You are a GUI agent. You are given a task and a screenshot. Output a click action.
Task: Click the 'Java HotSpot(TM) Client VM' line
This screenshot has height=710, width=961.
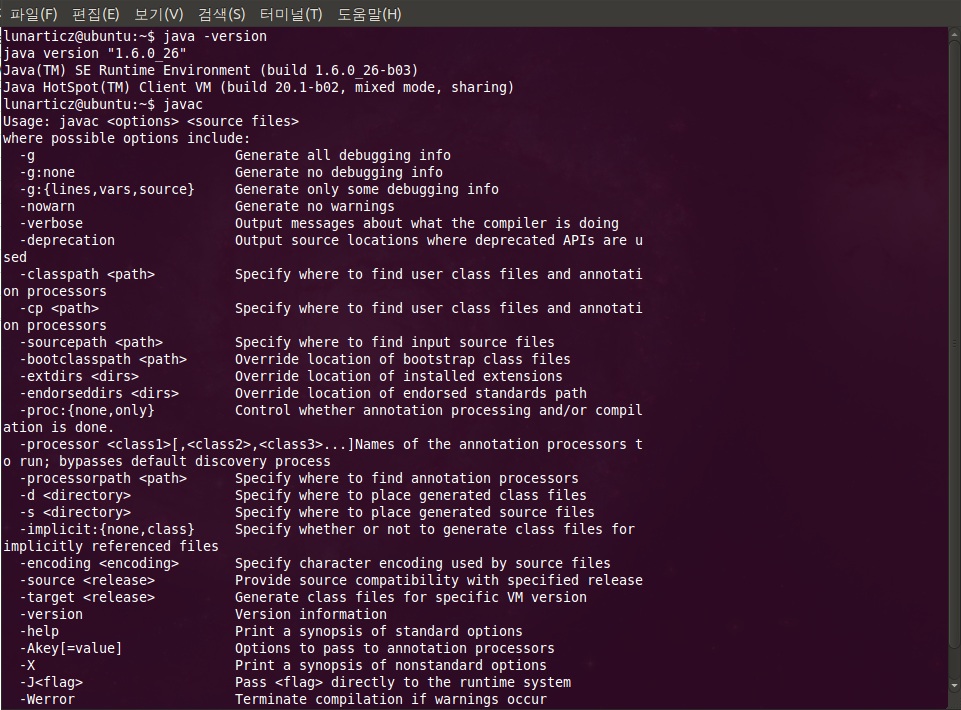(258, 87)
